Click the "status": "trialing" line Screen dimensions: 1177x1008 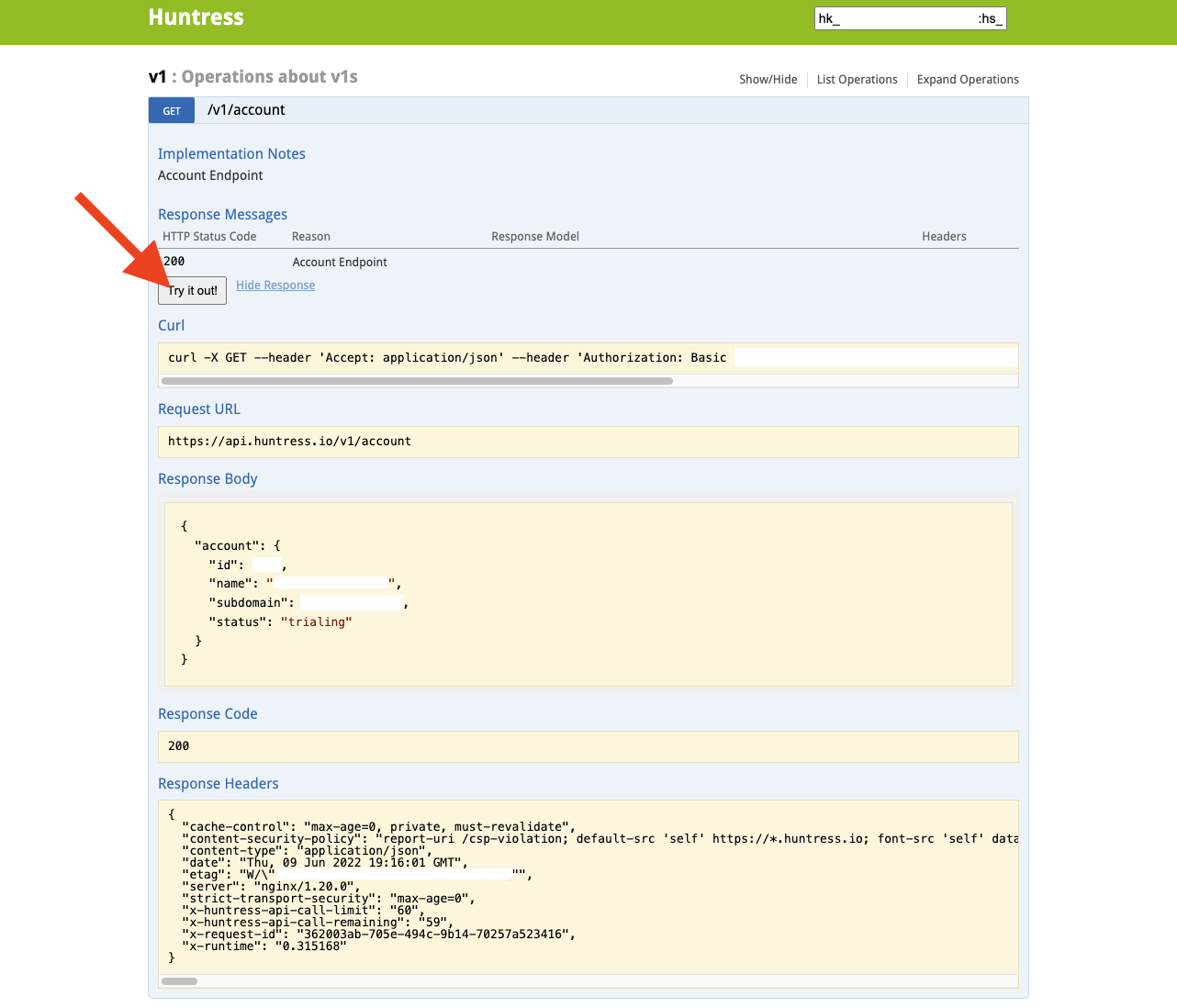[281, 622]
